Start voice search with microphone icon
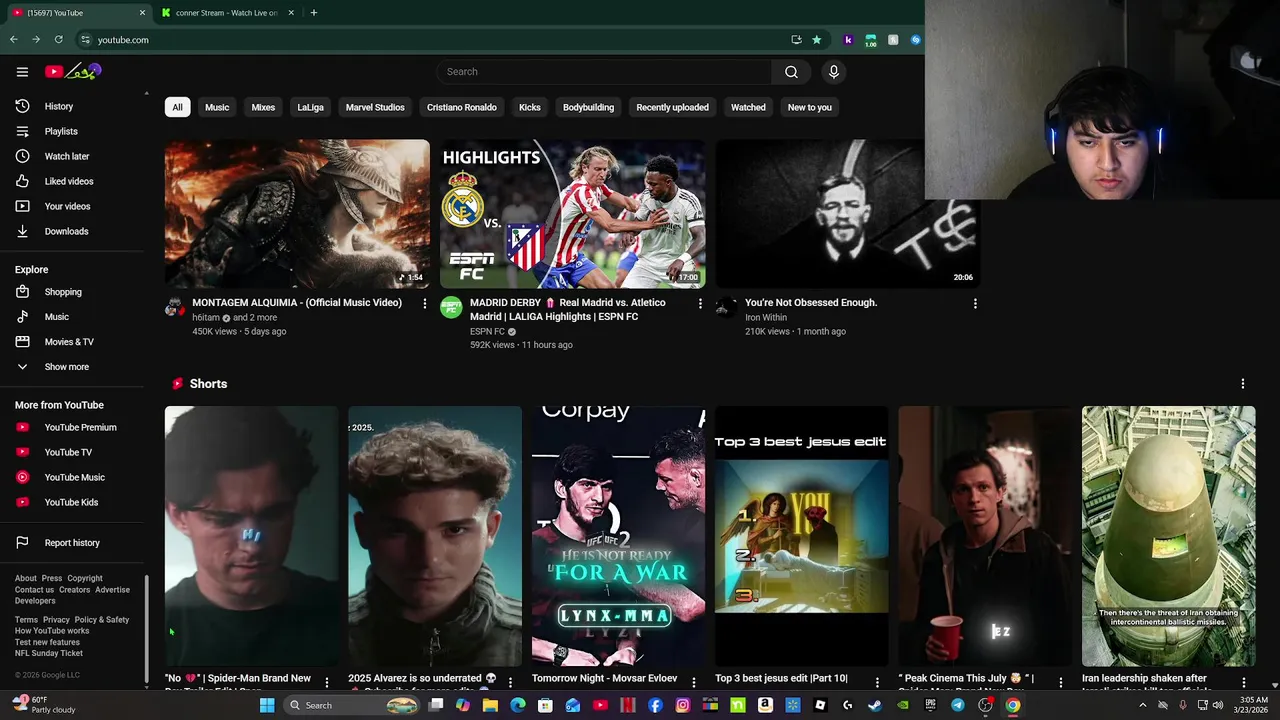The height and width of the screenshot is (720, 1280). 833,72
